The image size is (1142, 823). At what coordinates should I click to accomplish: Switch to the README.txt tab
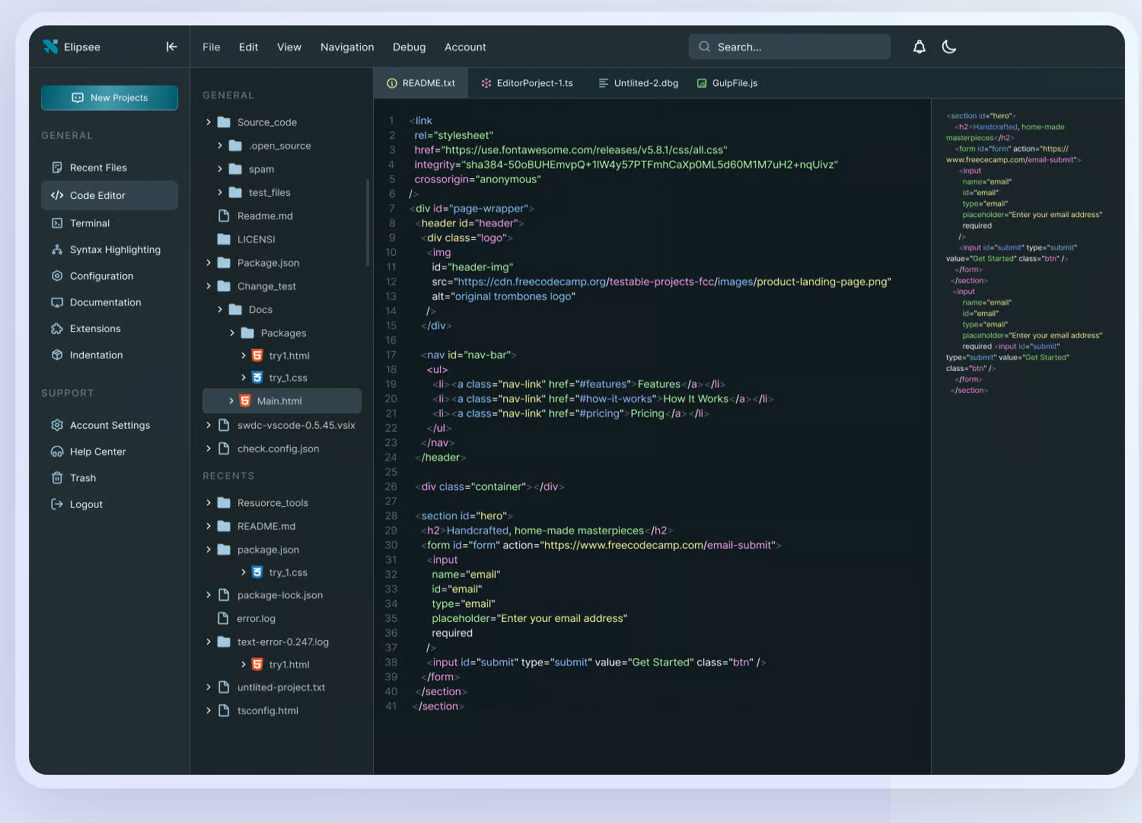pos(421,83)
